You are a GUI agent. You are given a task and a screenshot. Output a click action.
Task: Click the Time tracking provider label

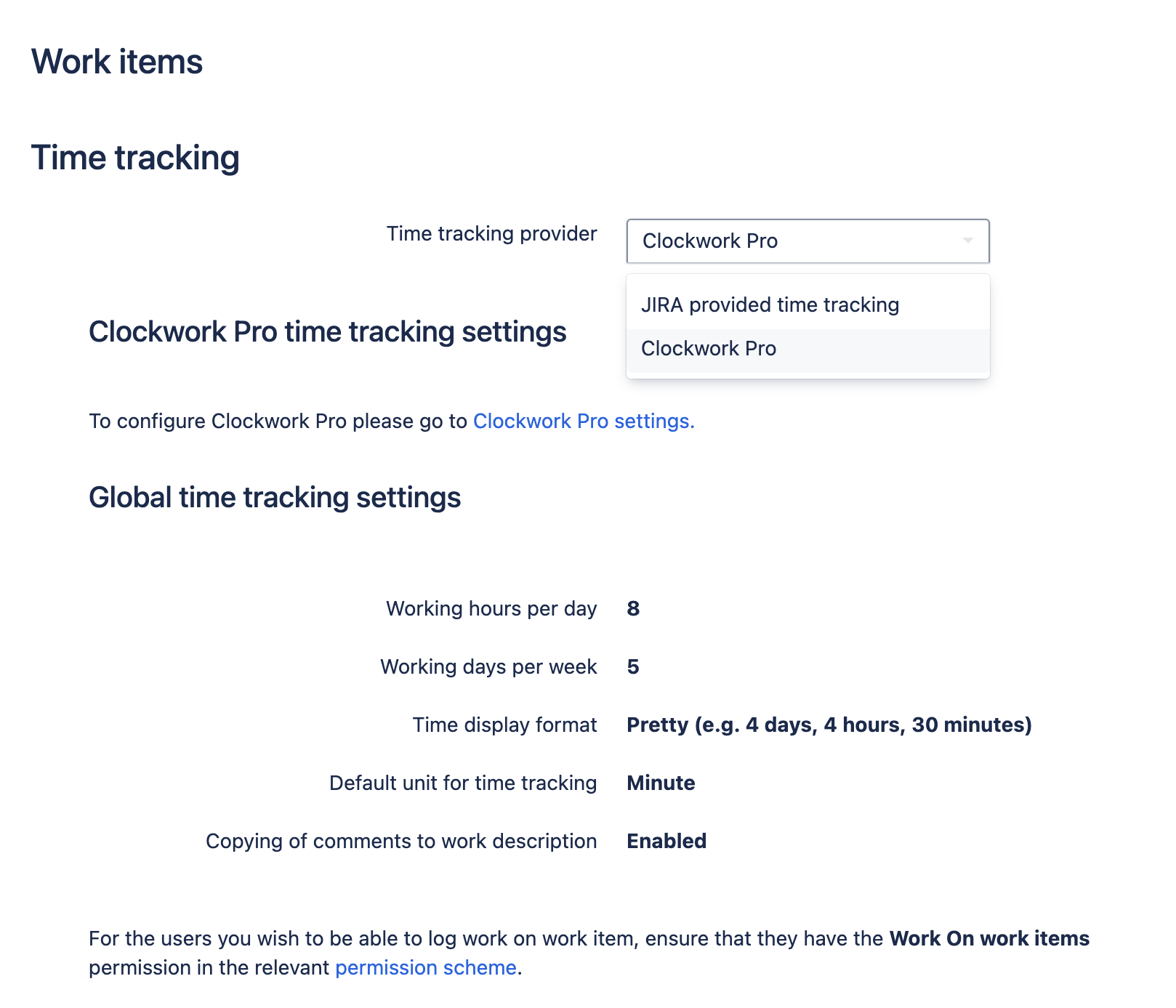(492, 233)
